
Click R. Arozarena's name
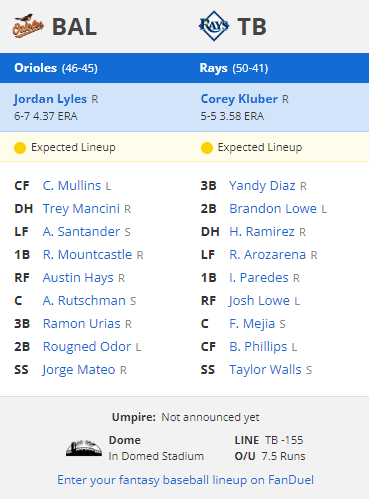click(x=267, y=255)
